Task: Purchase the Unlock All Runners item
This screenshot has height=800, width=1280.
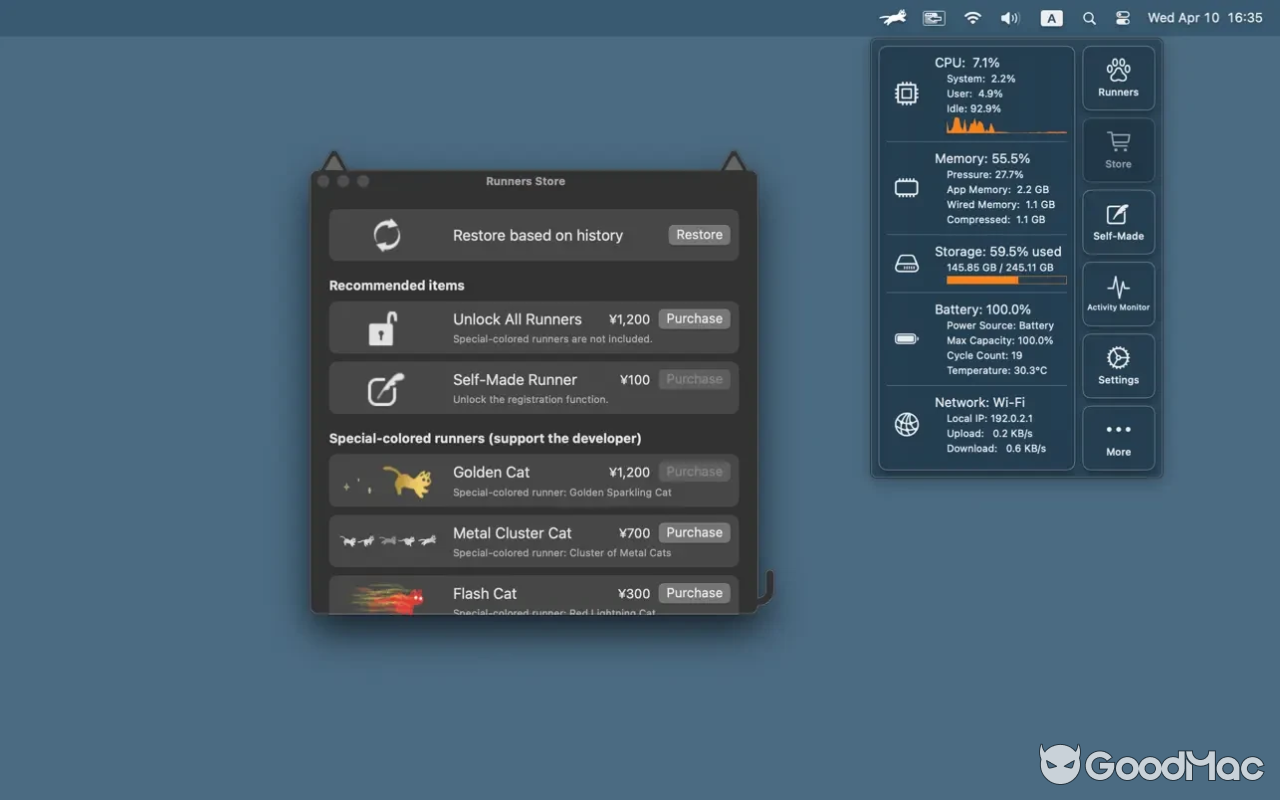Action: (x=694, y=318)
